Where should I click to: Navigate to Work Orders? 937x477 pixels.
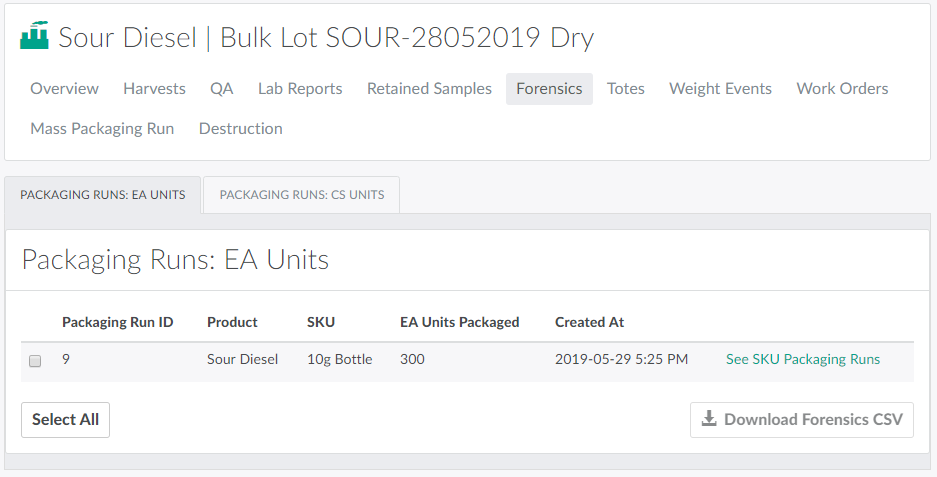[x=842, y=89]
